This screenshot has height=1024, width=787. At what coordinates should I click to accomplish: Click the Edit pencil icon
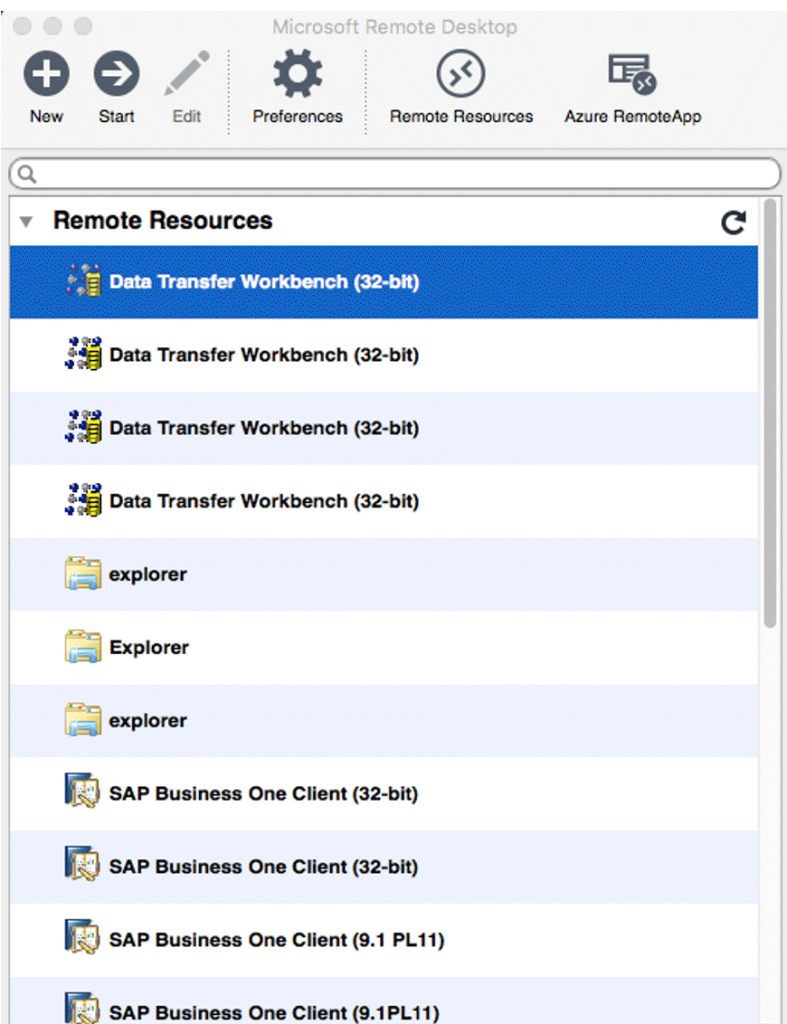click(x=187, y=73)
